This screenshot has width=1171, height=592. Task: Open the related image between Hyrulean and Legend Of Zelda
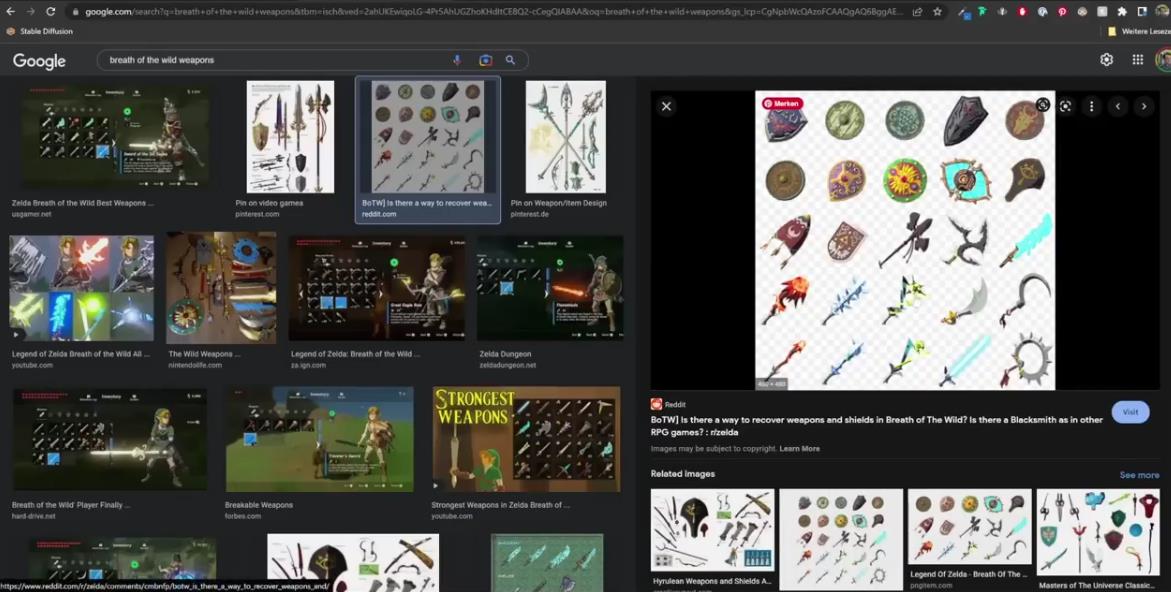pyautogui.click(x=841, y=538)
